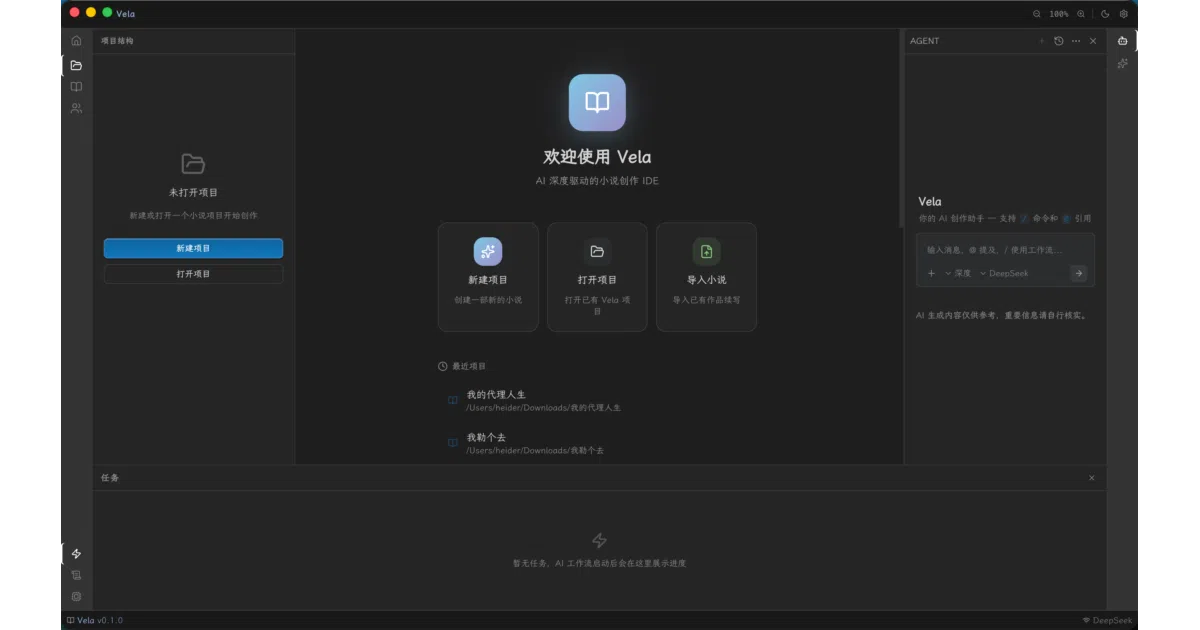The image size is (1200, 630).
Task: Click the main area vertical scrollbar
Action: [900, 130]
